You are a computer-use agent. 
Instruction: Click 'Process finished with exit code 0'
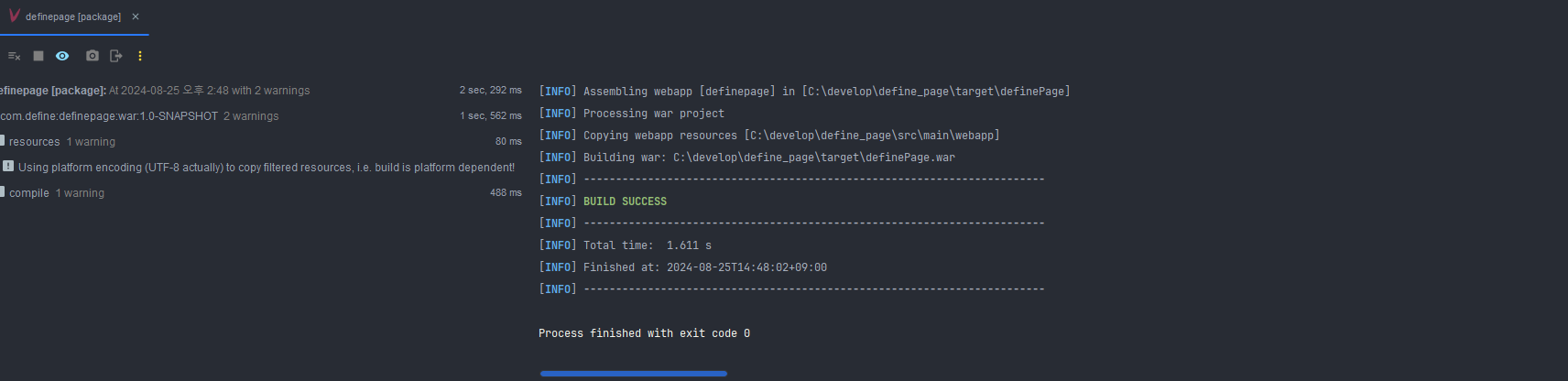click(x=644, y=333)
